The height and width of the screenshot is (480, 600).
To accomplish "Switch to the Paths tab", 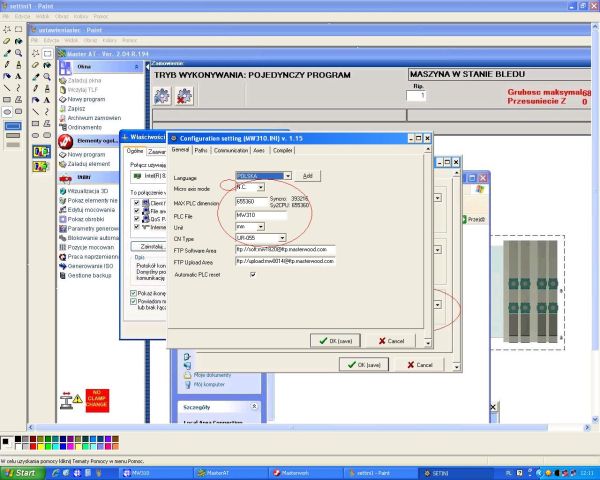I will 201,150.
